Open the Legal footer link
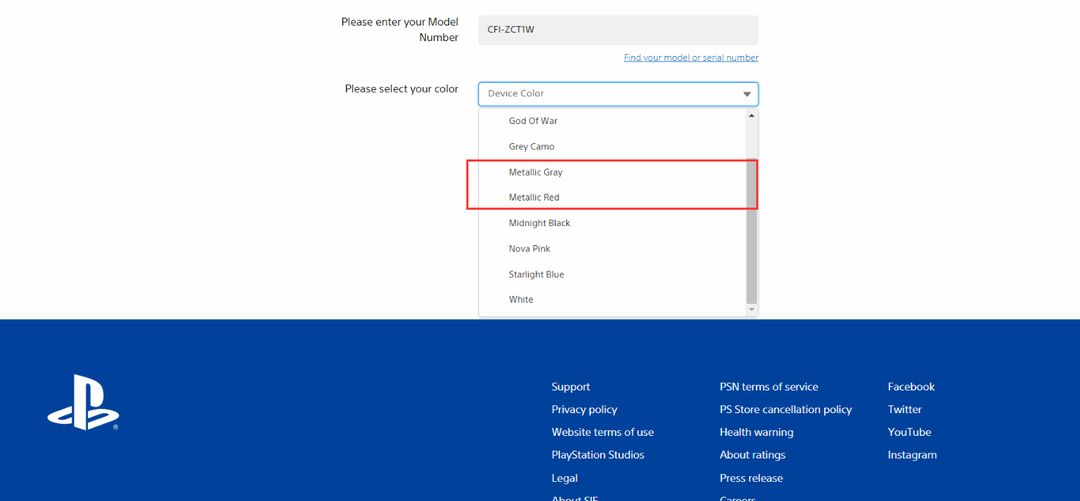The height and width of the screenshot is (501, 1080). coord(564,478)
